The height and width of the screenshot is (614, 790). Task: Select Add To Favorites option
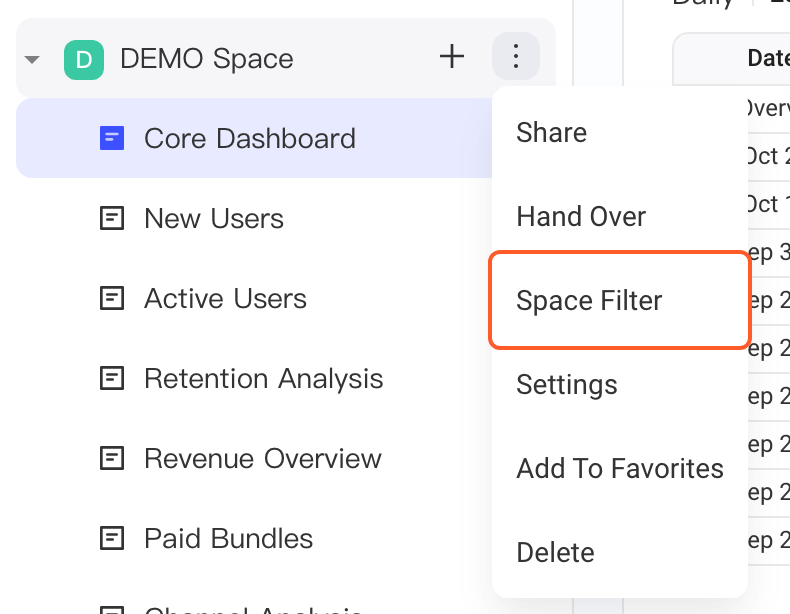coord(620,468)
